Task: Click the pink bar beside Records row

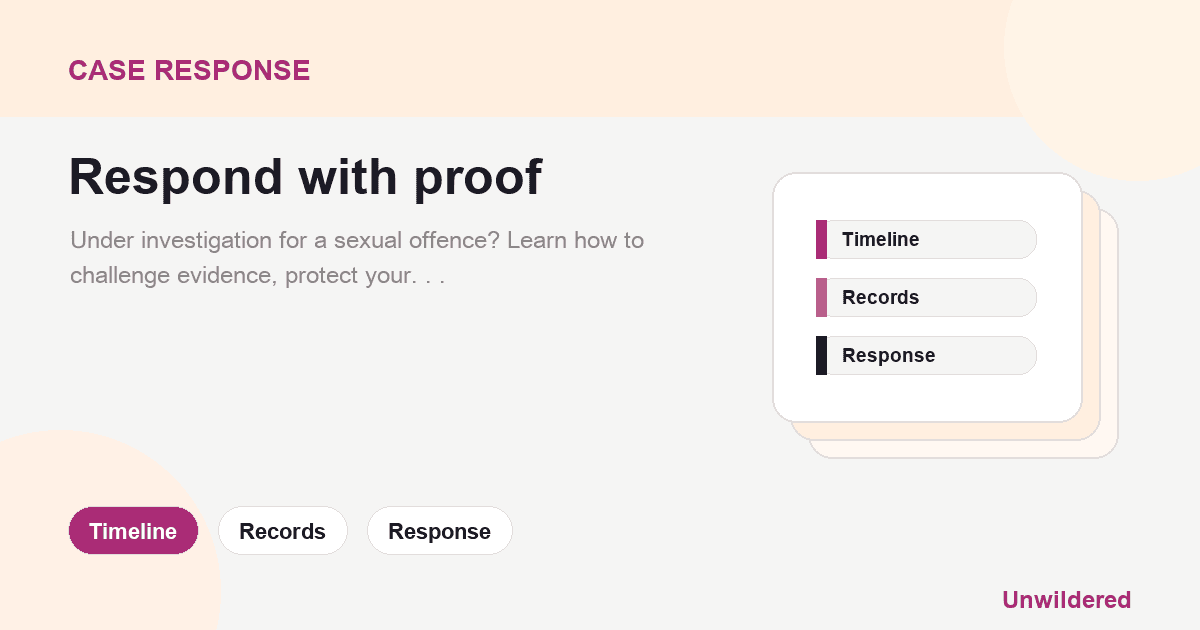Action: pos(821,298)
